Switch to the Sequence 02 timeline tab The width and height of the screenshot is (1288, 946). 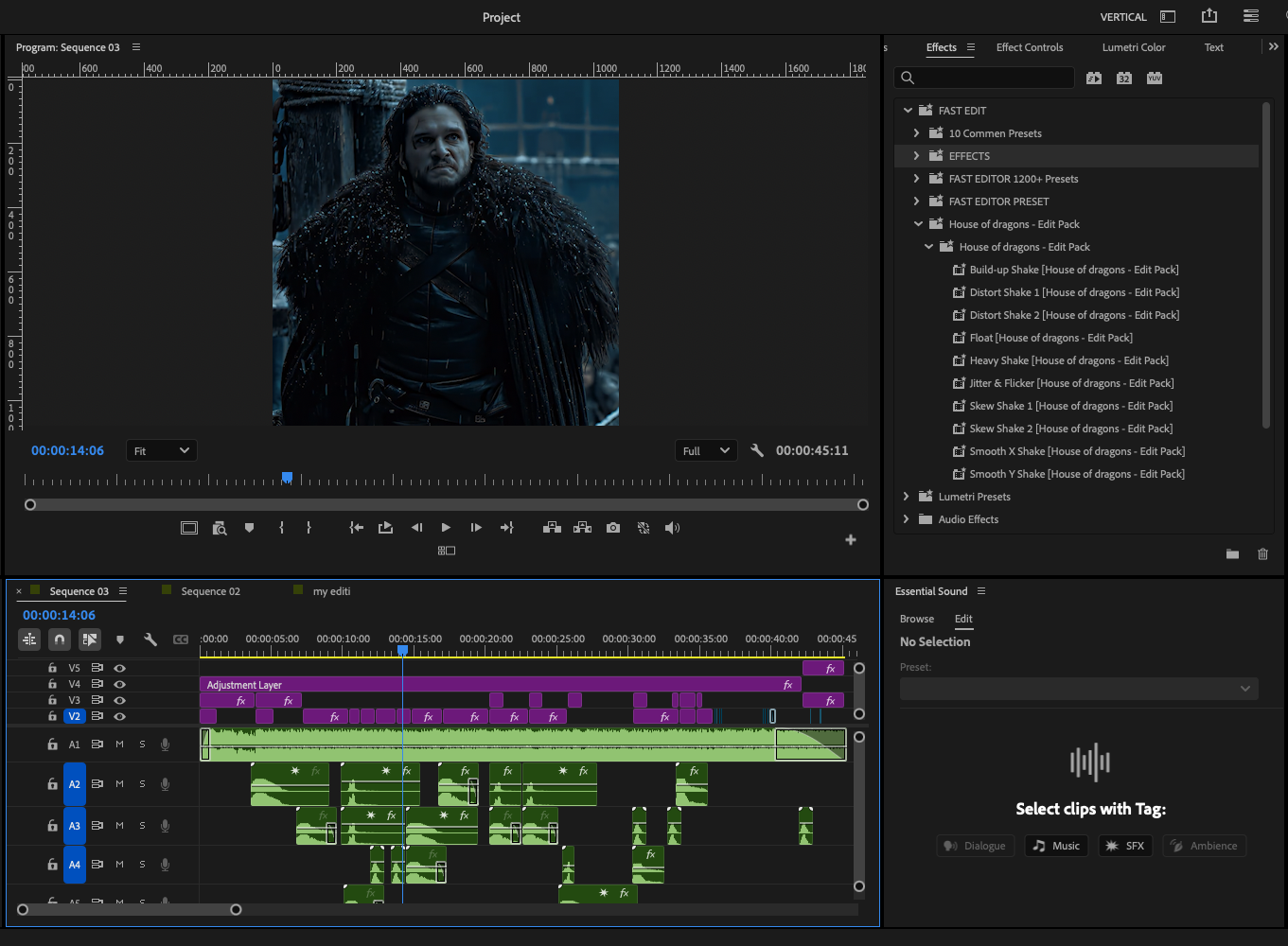[211, 591]
